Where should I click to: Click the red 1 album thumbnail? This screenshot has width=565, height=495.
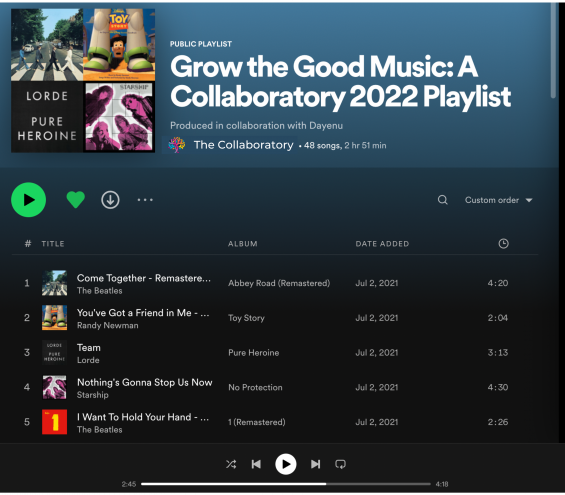54,422
